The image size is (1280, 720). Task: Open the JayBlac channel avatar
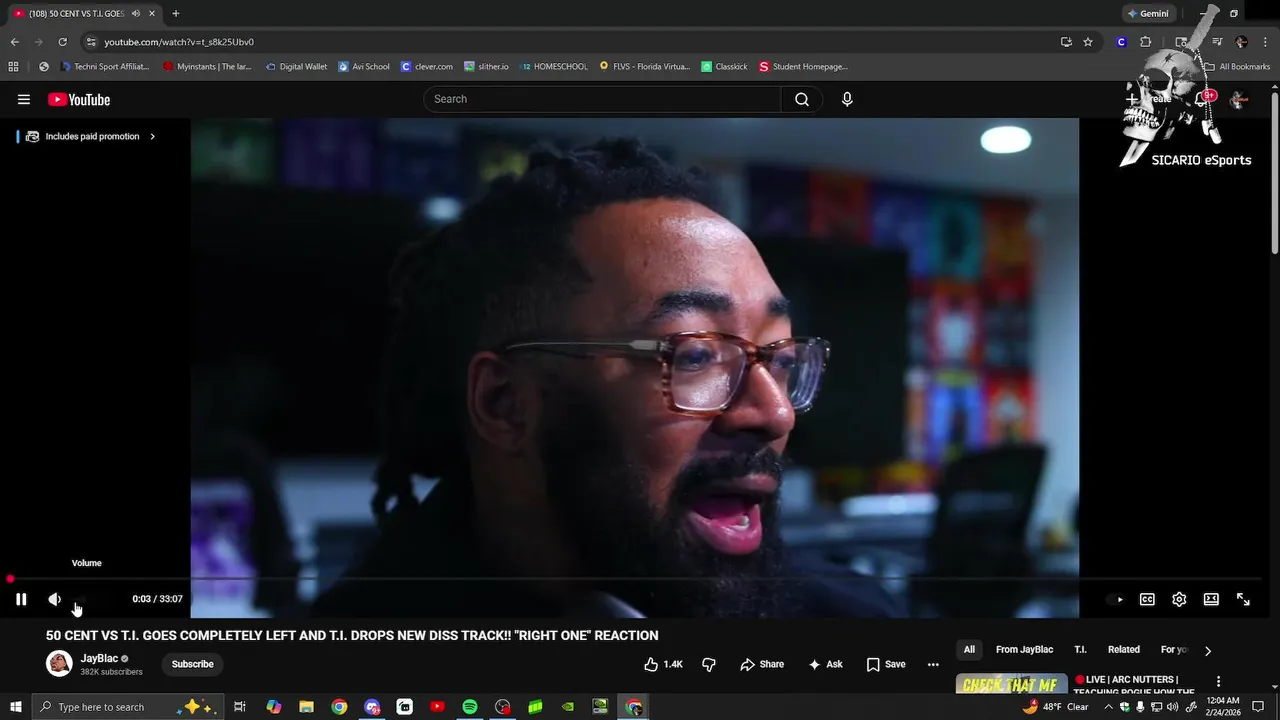(59, 663)
